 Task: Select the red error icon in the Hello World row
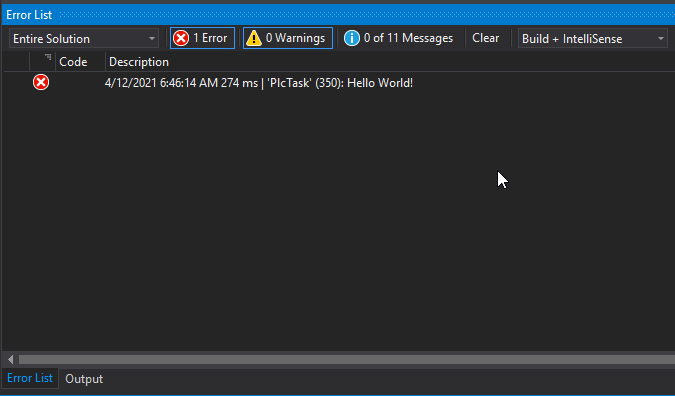(x=41, y=82)
